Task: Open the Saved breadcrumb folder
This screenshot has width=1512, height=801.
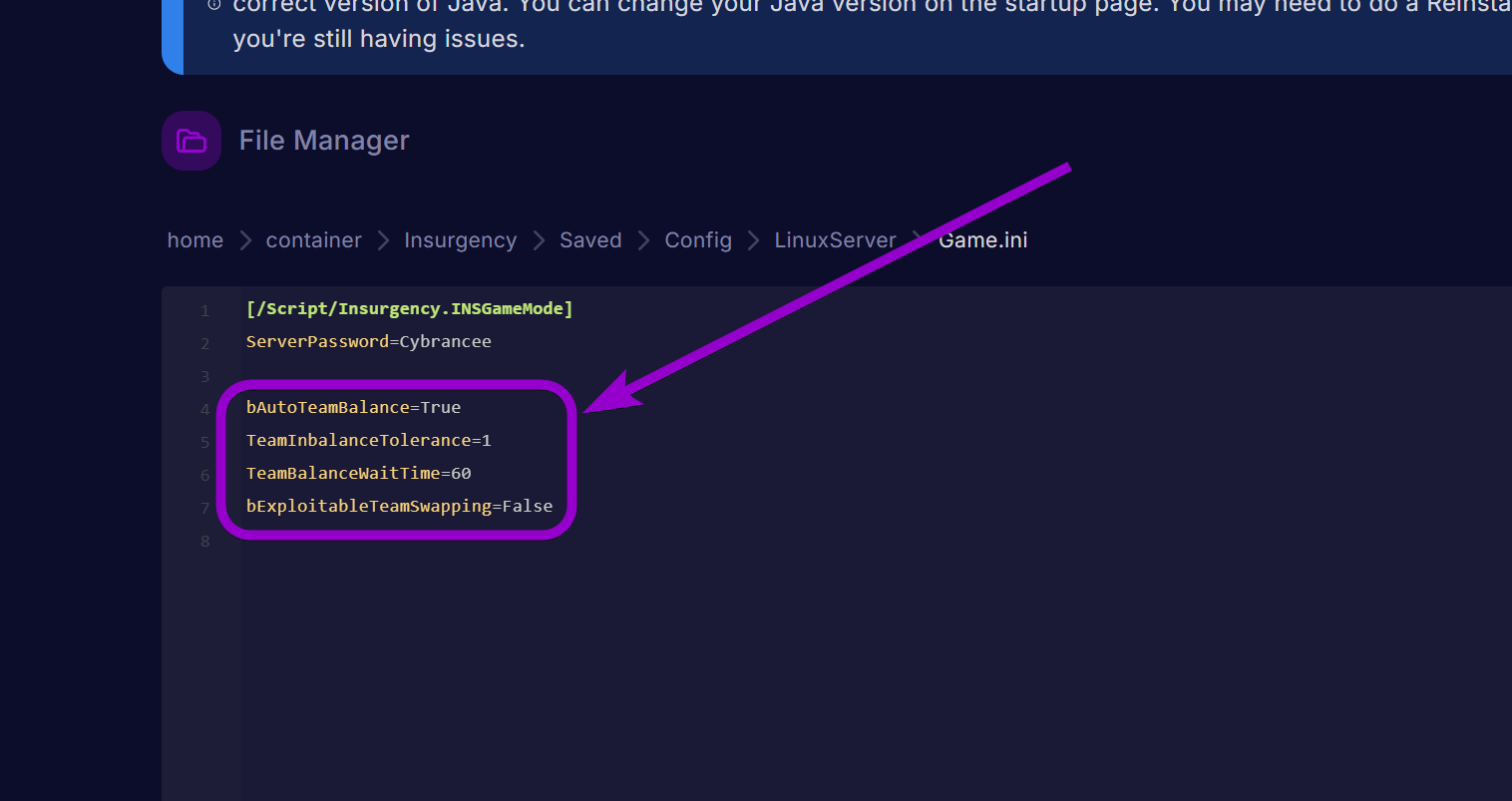Action: click(x=590, y=240)
